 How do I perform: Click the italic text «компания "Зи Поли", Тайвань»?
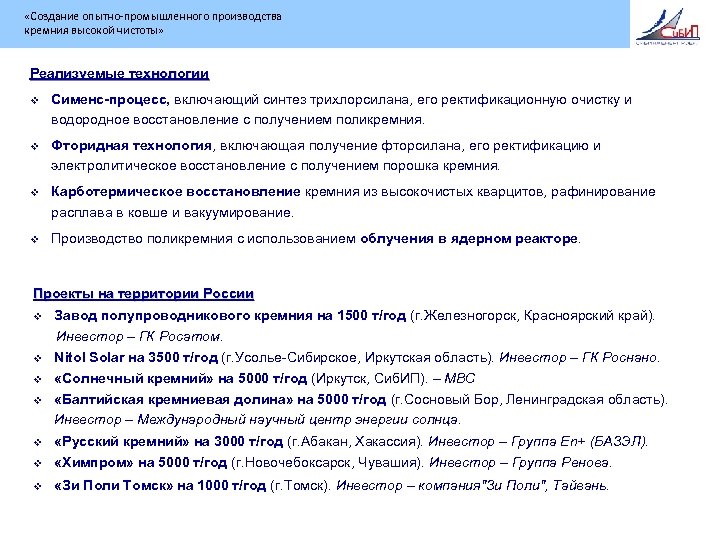tap(512, 485)
